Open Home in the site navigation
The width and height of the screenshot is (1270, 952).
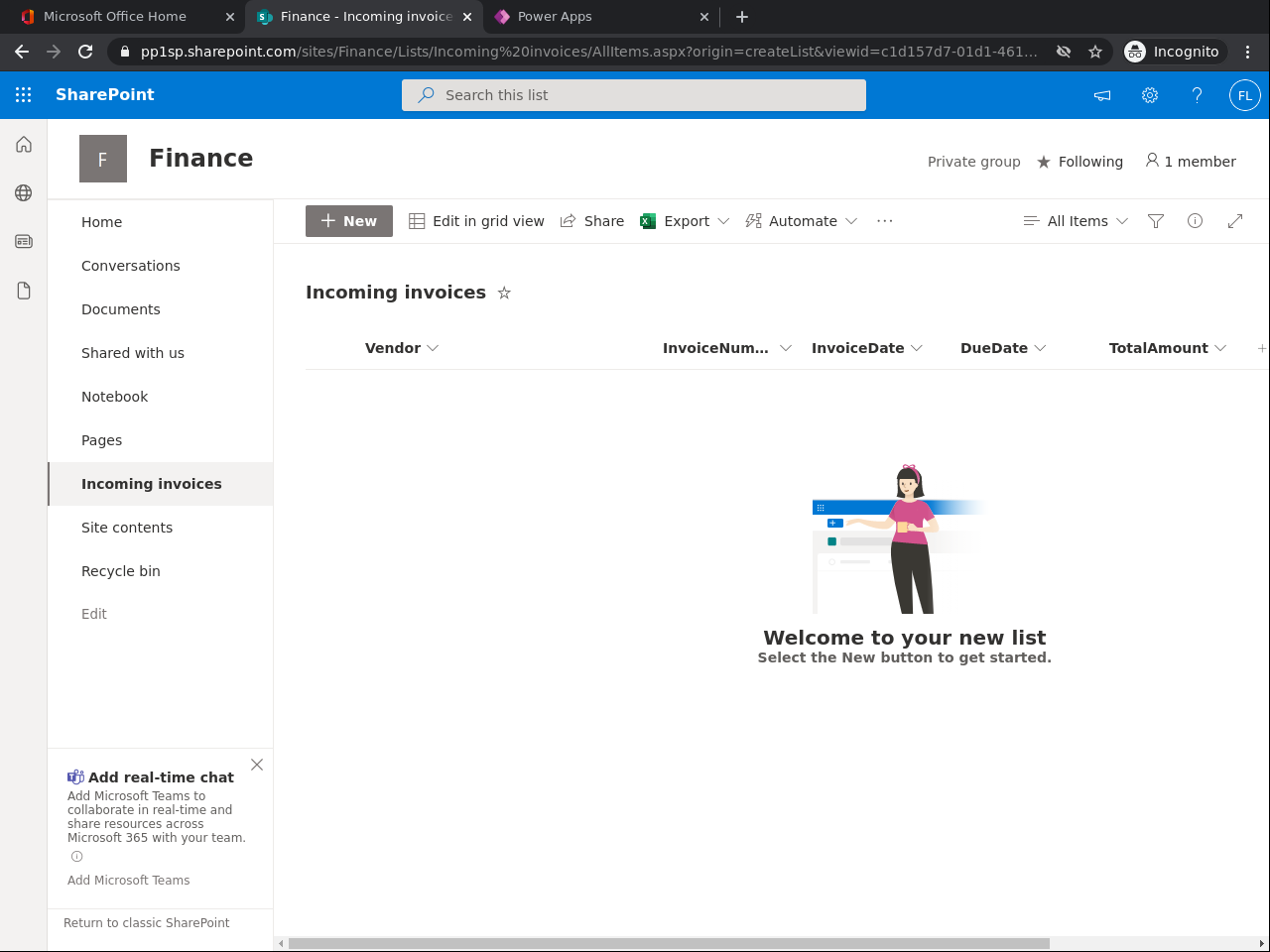102,222
